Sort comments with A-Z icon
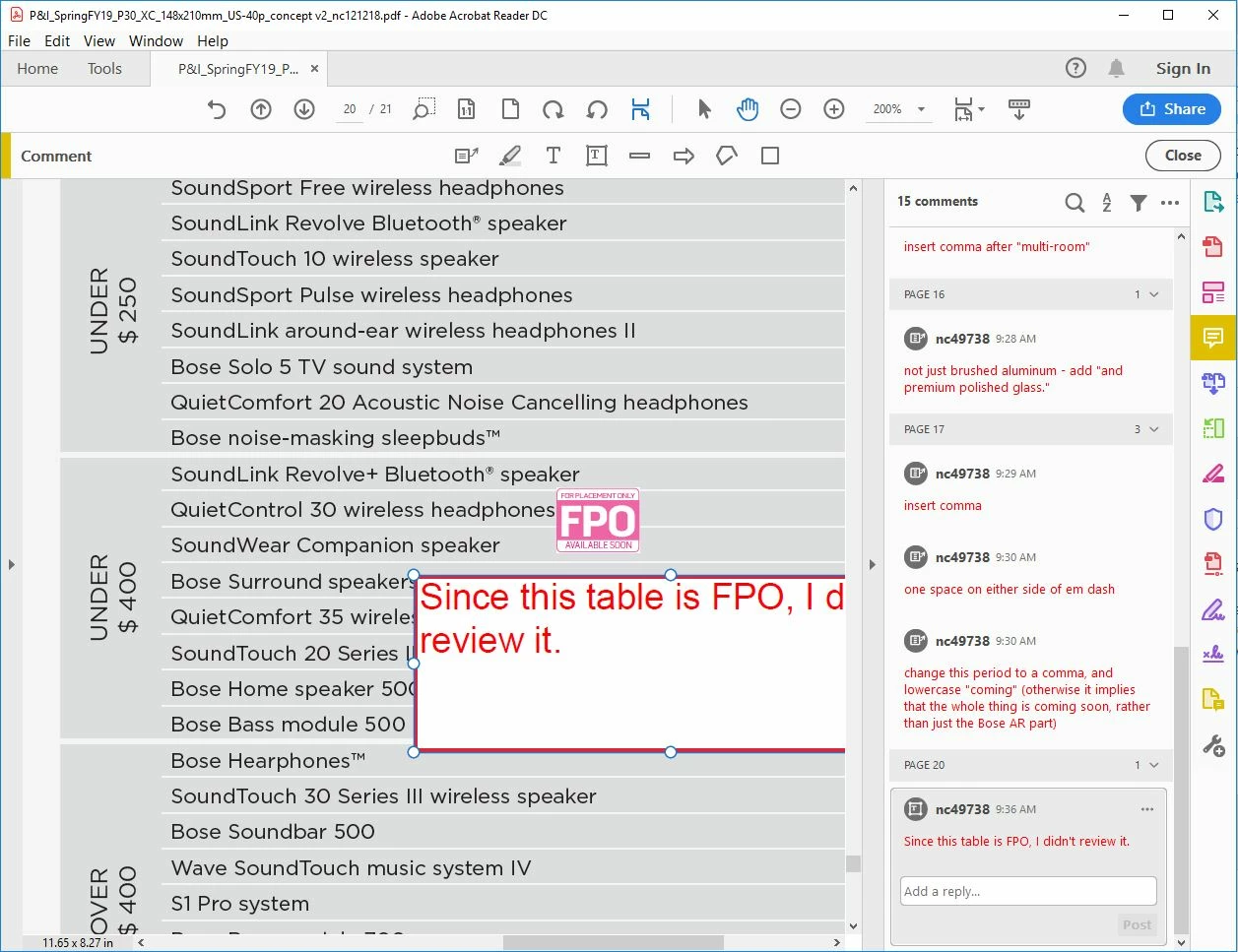 click(x=1107, y=202)
